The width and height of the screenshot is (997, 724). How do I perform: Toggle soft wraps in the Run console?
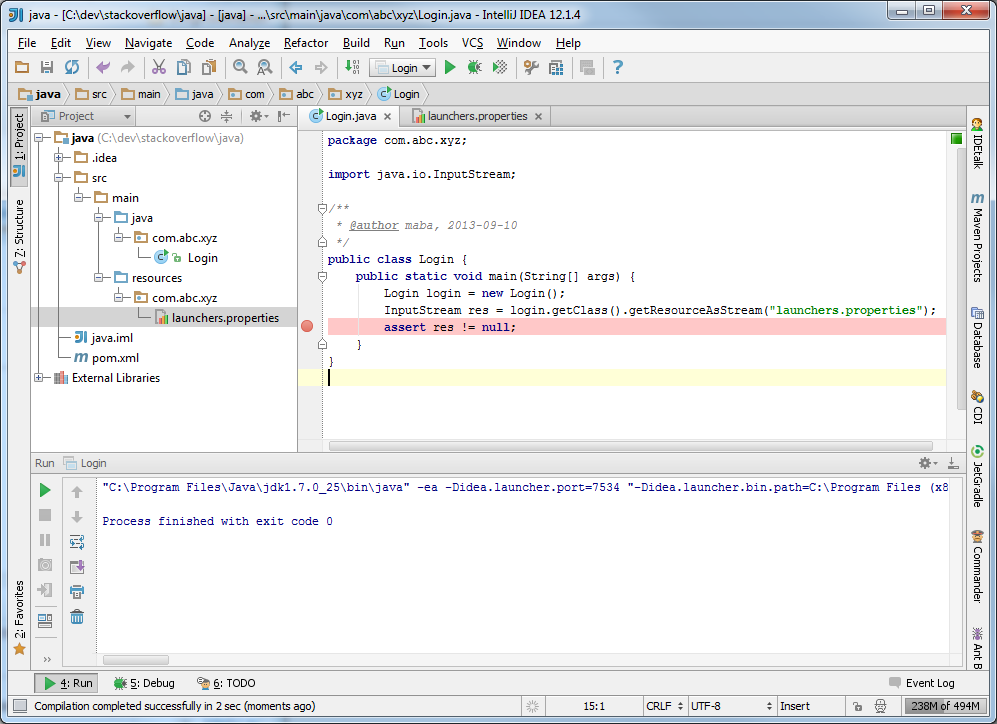pyautogui.click(x=77, y=542)
